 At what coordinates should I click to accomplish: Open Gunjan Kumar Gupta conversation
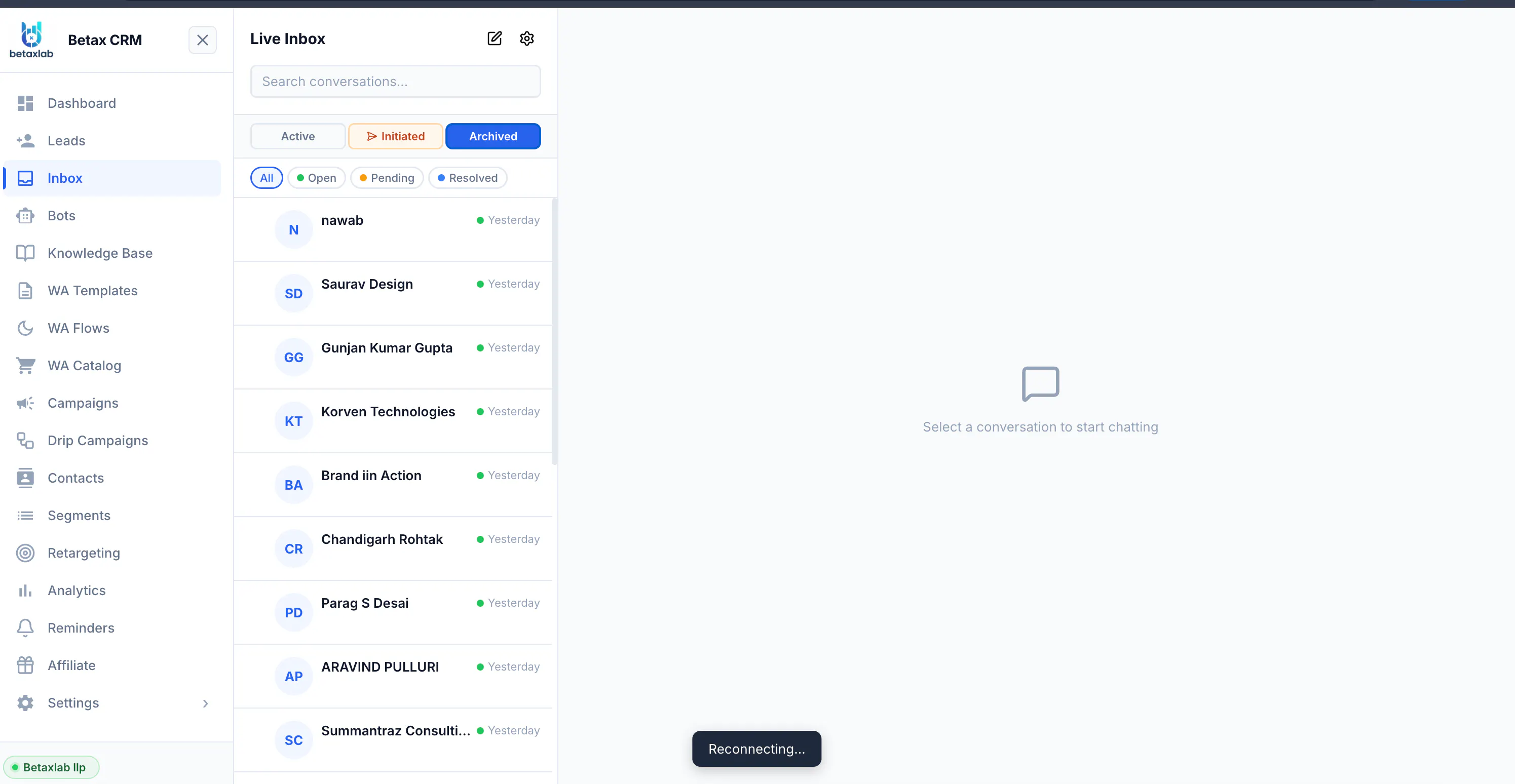(x=393, y=358)
